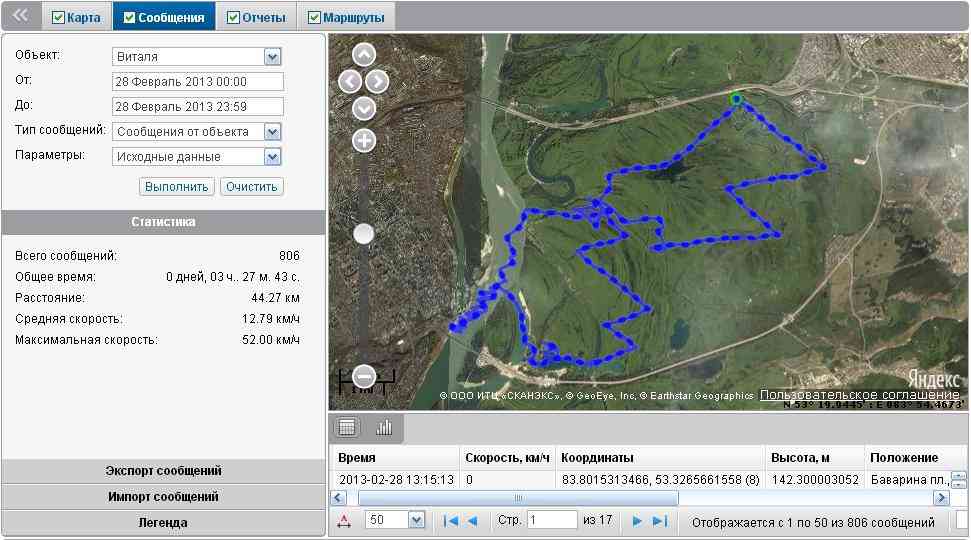This screenshot has width=971, height=540.
Task: Toggle the Маршруты checkbox
Action: (315, 17)
